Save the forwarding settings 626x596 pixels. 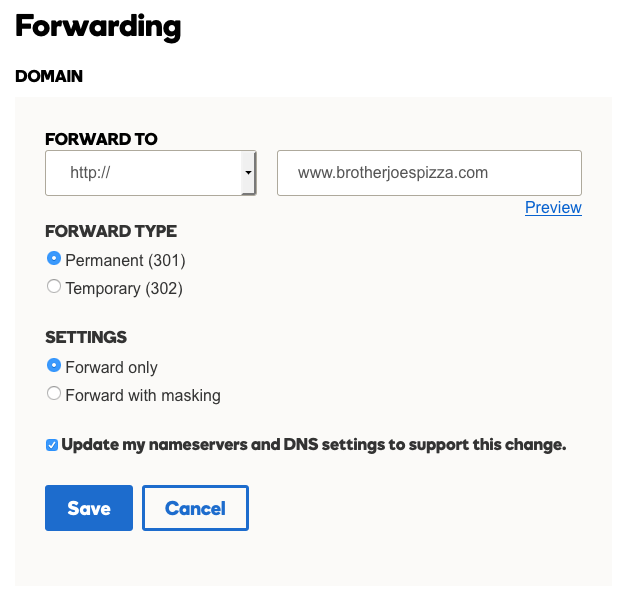coord(89,508)
